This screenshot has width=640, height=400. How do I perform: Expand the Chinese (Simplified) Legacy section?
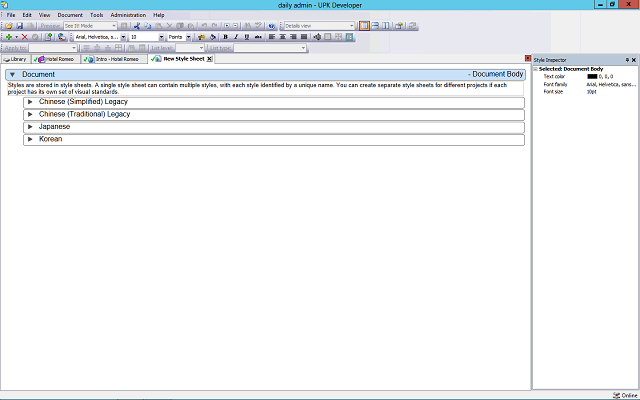point(30,101)
